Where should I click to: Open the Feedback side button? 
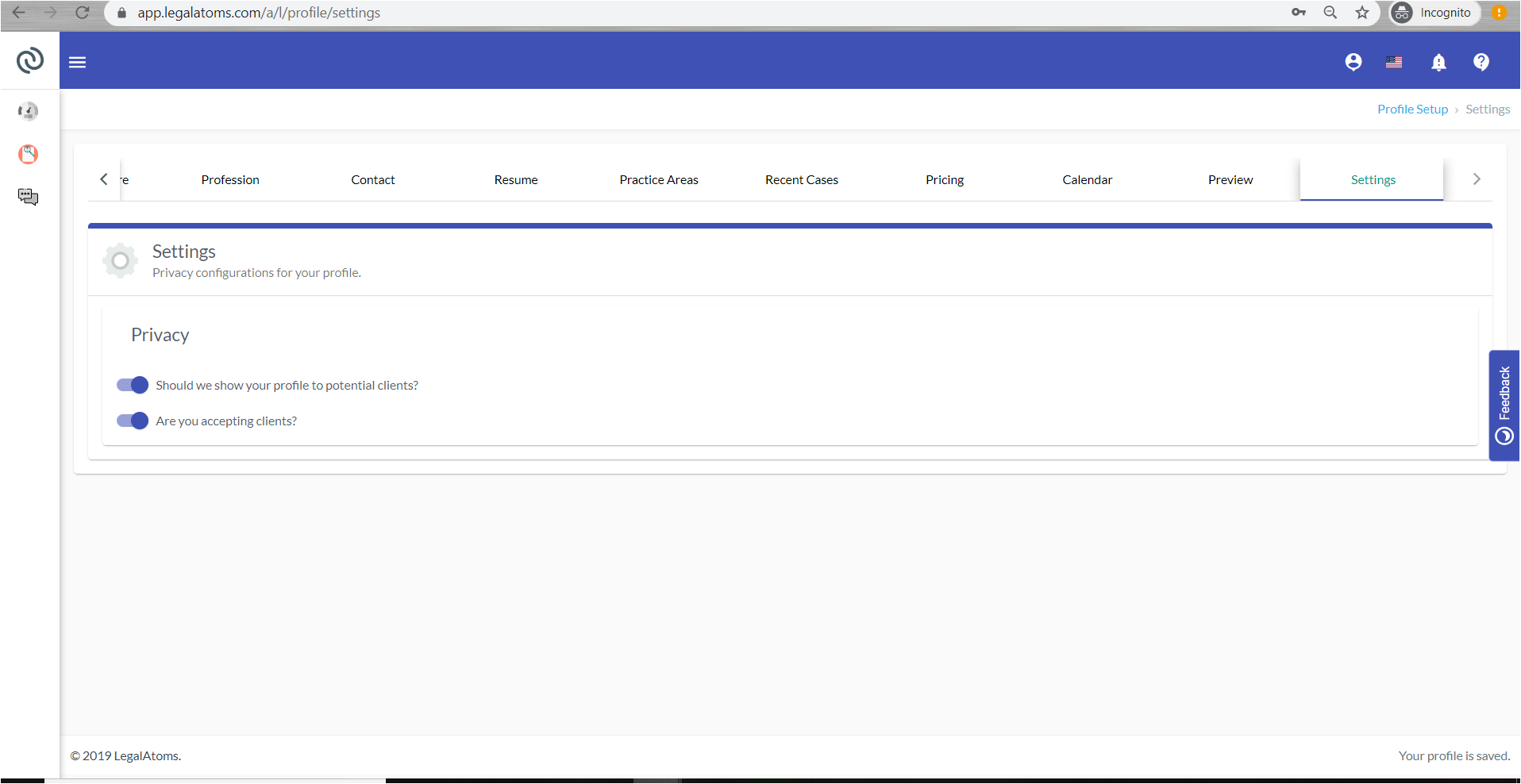pyautogui.click(x=1504, y=405)
